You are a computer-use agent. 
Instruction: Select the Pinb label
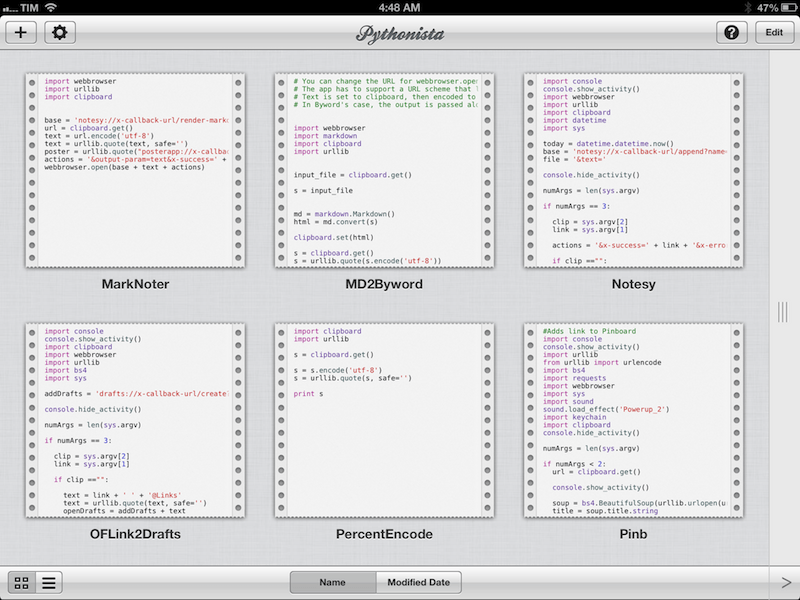click(633, 534)
